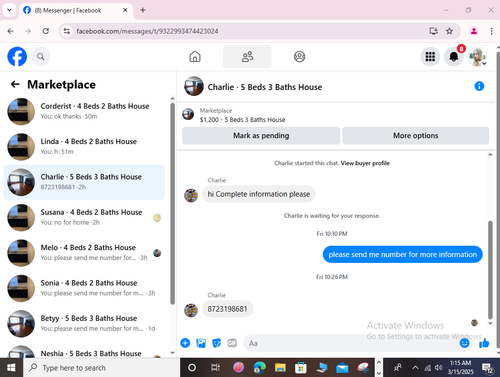Image resolution: width=500 pixels, height=377 pixels.
Task: Click the blue please send me number message
Action: [402, 254]
